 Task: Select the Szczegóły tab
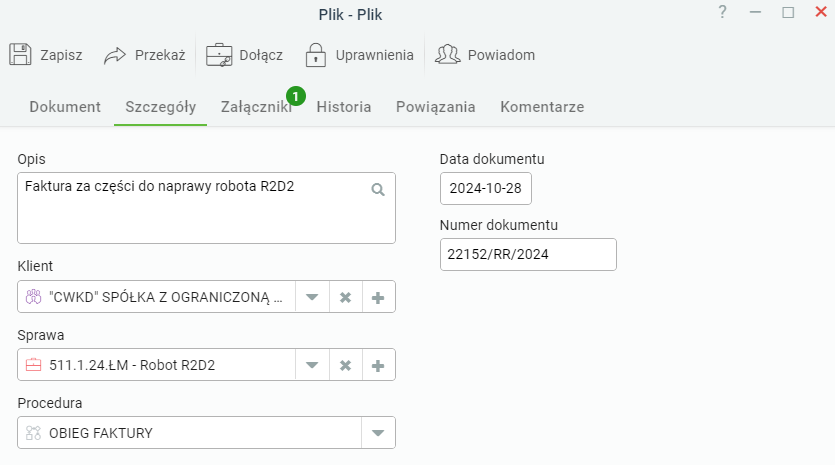pyautogui.click(x=160, y=107)
